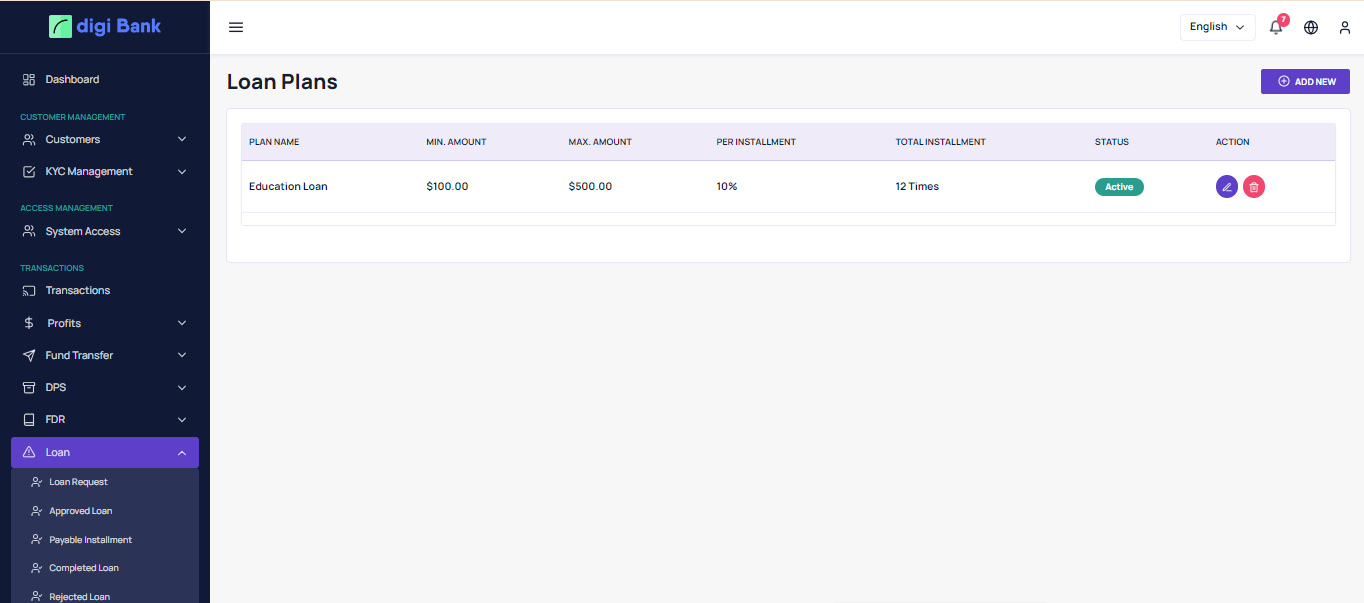Open the Loan Request link
This screenshot has width=1364, height=603.
pyautogui.click(x=78, y=482)
